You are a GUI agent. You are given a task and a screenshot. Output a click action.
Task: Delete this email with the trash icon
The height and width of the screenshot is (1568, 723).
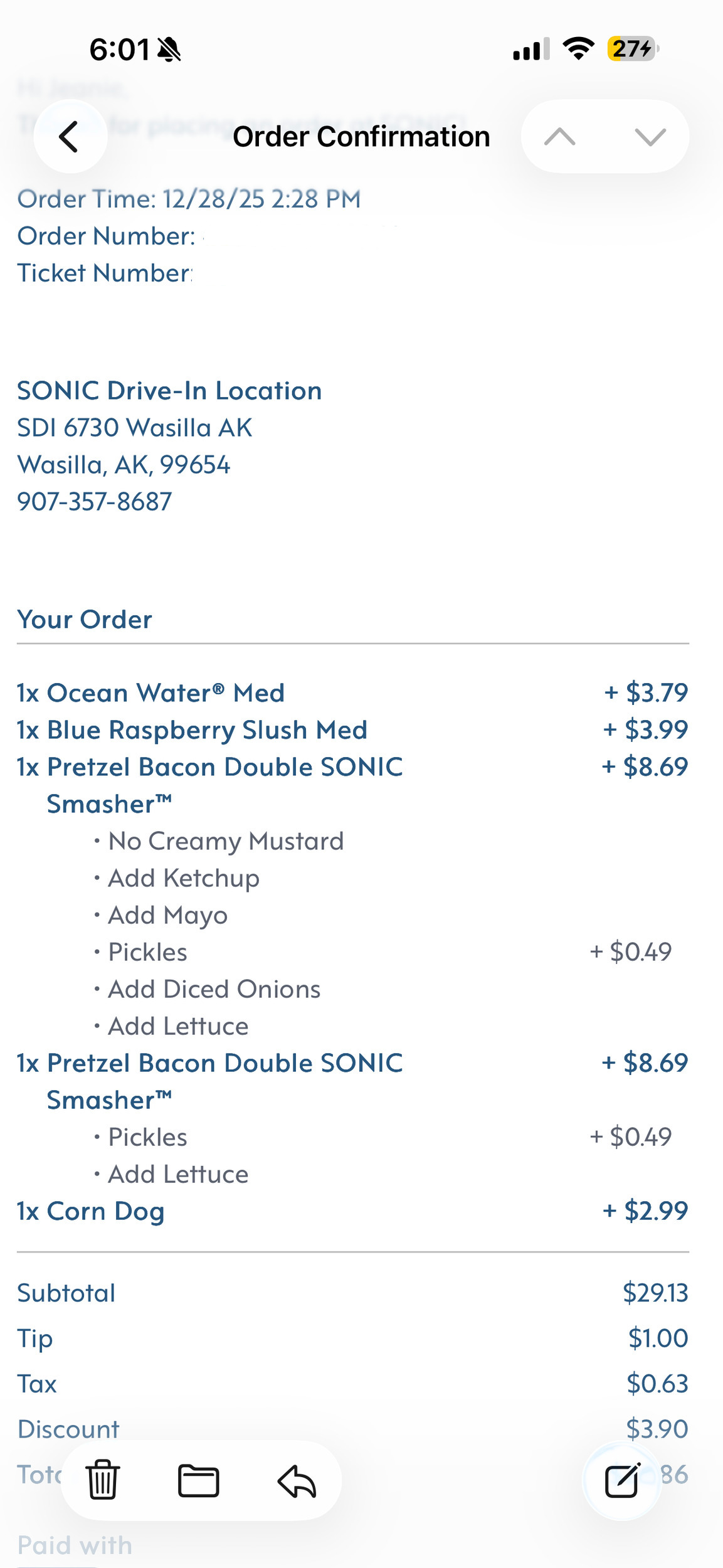pos(103,1480)
